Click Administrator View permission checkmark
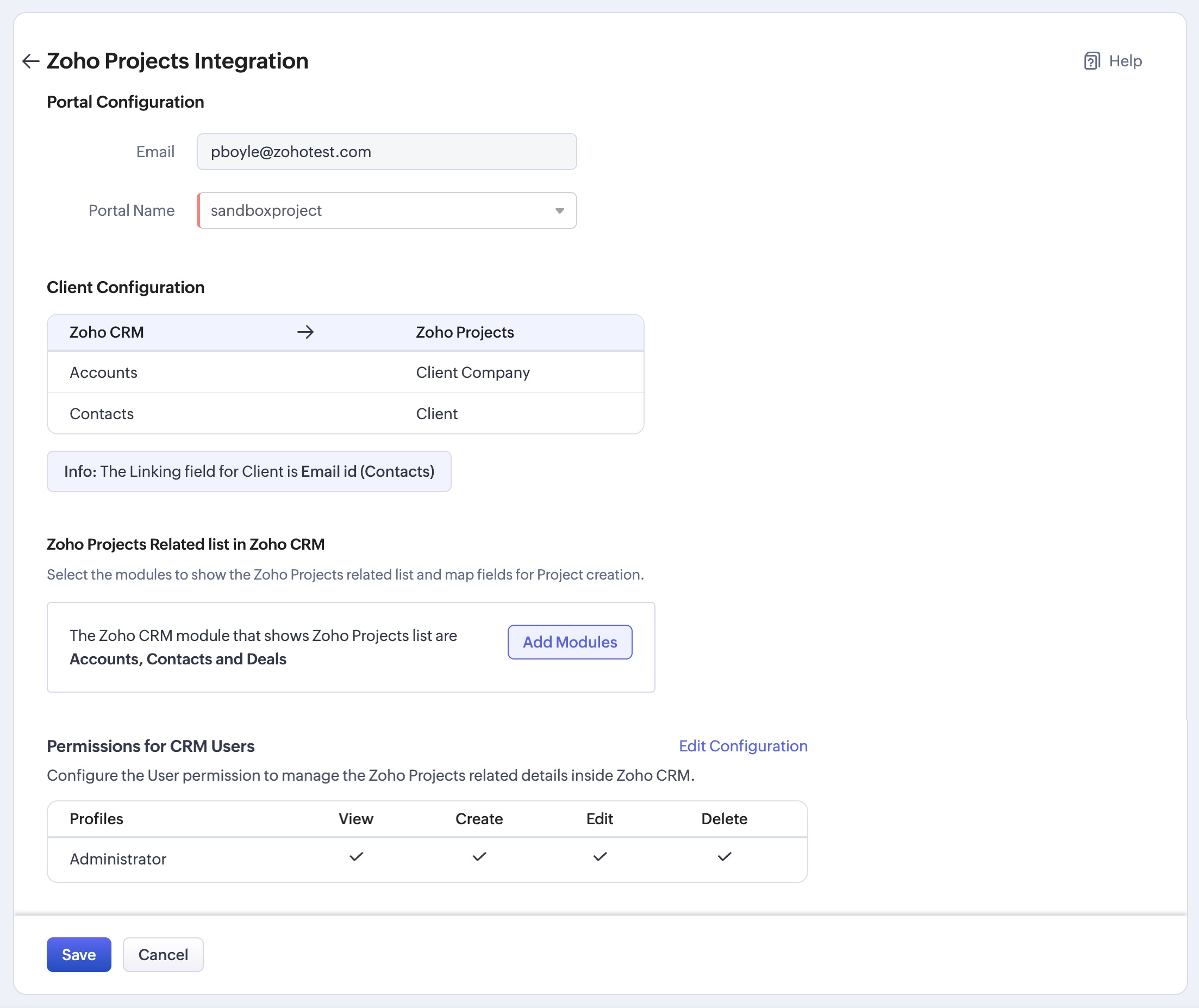 [x=357, y=856]
